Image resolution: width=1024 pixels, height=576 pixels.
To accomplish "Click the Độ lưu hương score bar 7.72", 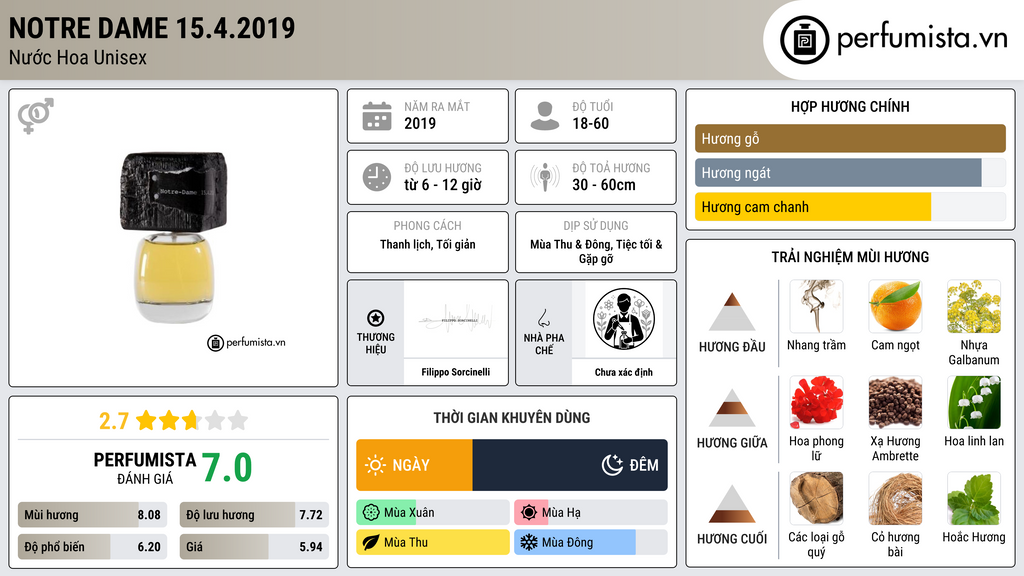I will click(254, 515).
